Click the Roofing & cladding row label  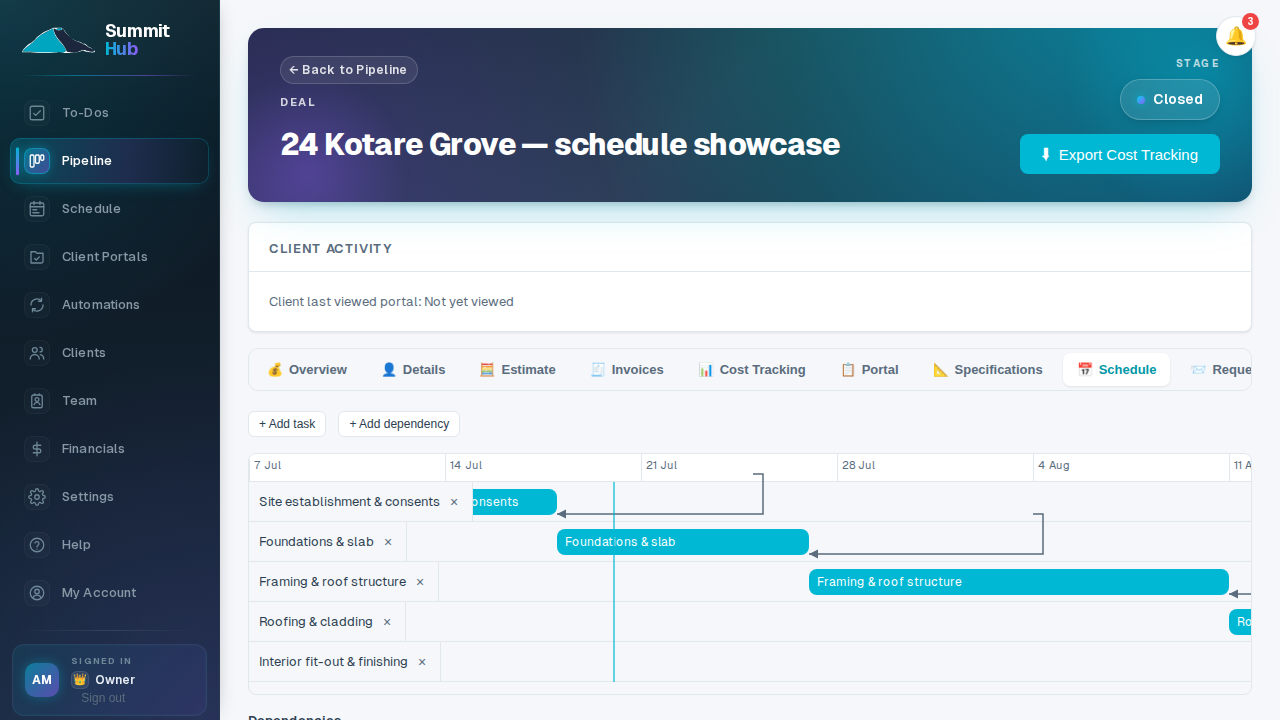pos(316,622)
